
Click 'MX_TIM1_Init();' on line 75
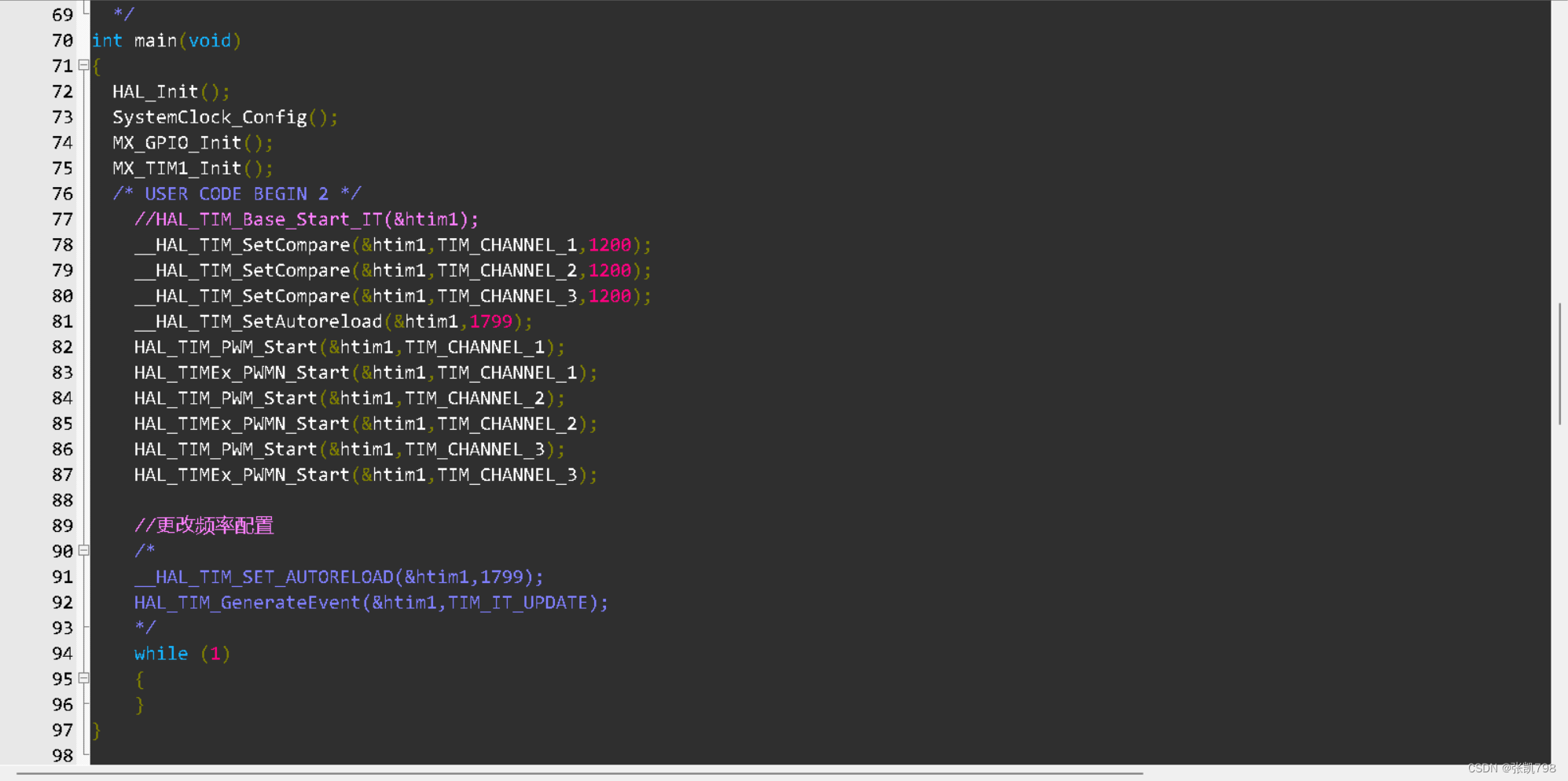pos(193,168)
